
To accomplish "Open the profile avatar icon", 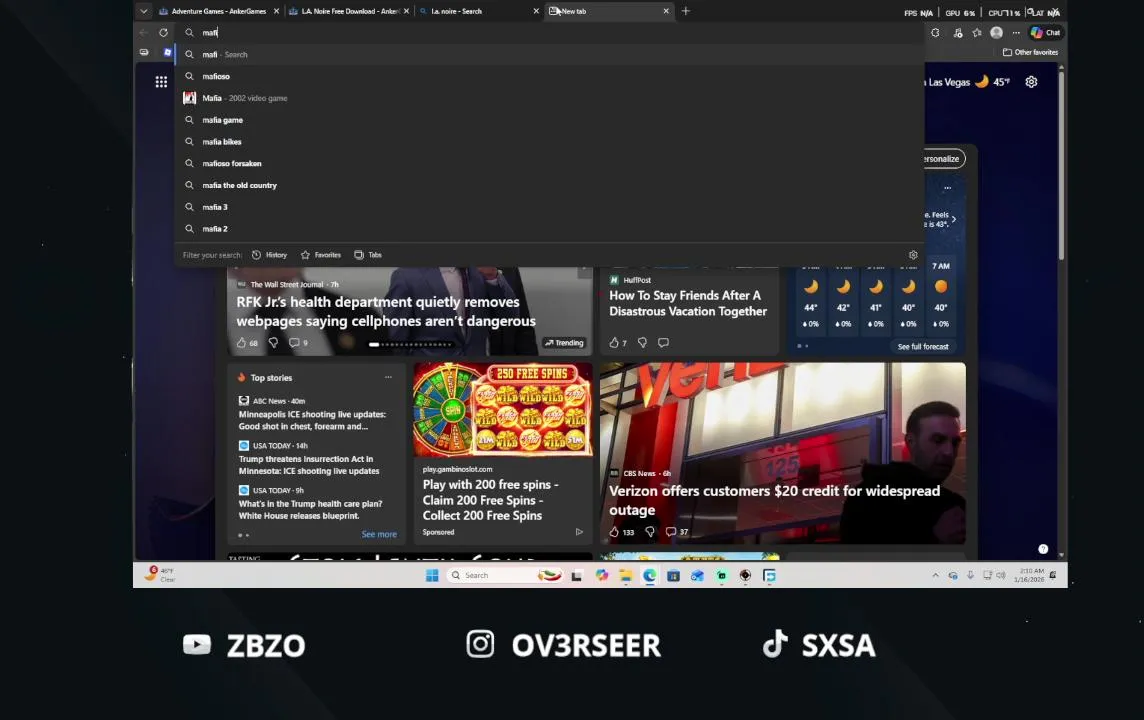I will tap(997, 33).
